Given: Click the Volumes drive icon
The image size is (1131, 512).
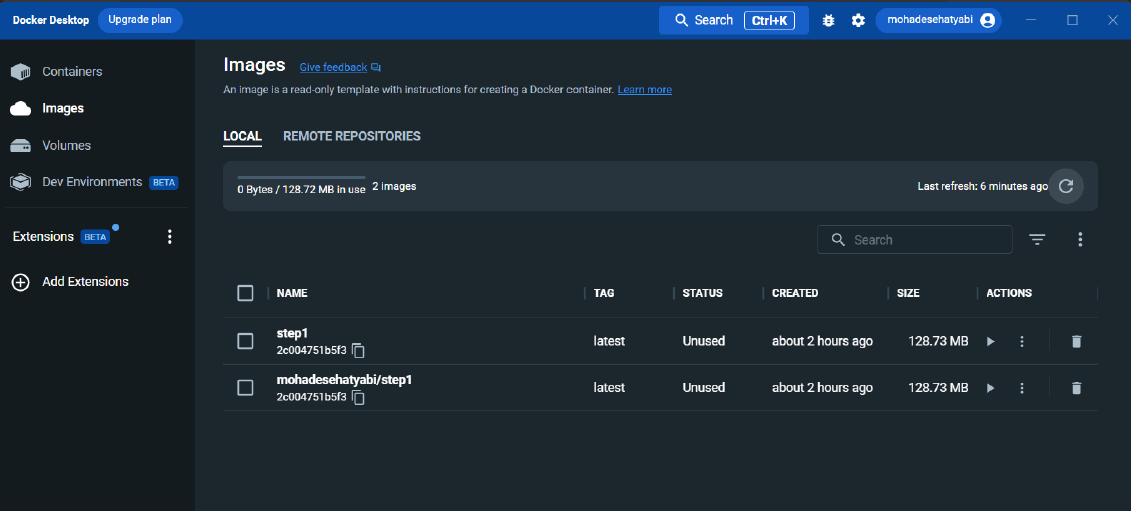Looking at the screenshot, I should pyautogui.click(x=20, y=146).
